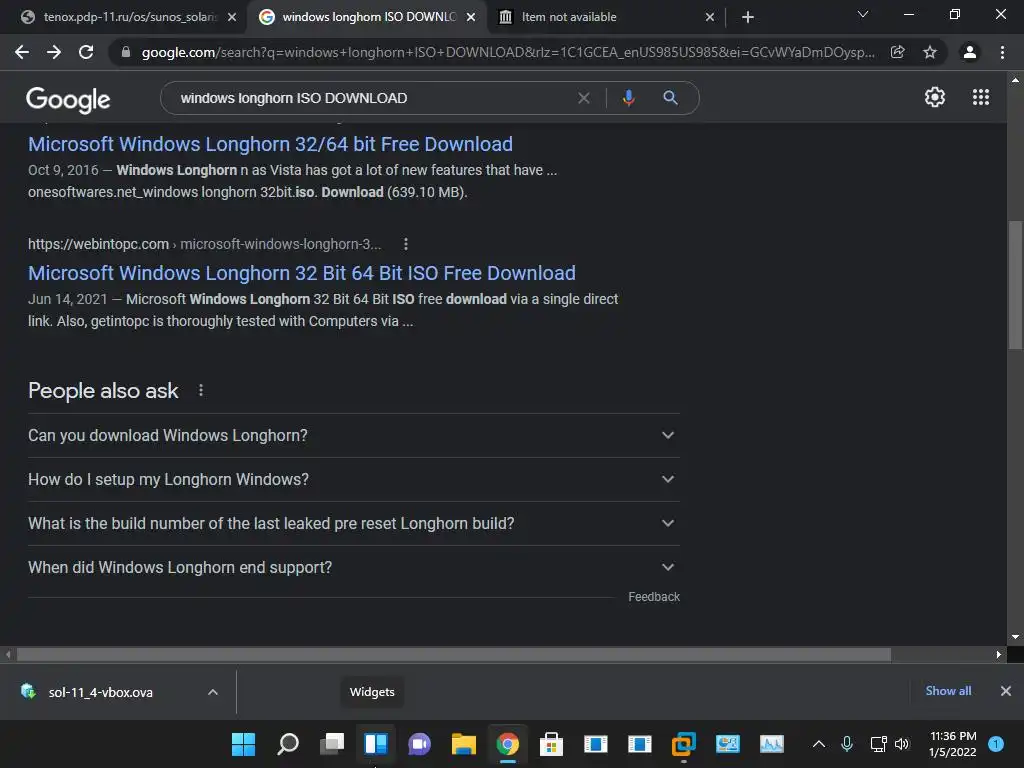
Task: Close the tenox.pdp-11.ru tab
Action: (232, 17)
